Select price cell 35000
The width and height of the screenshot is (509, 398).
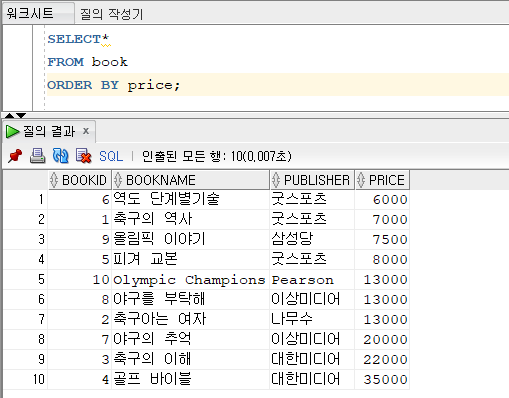(382, 379)
